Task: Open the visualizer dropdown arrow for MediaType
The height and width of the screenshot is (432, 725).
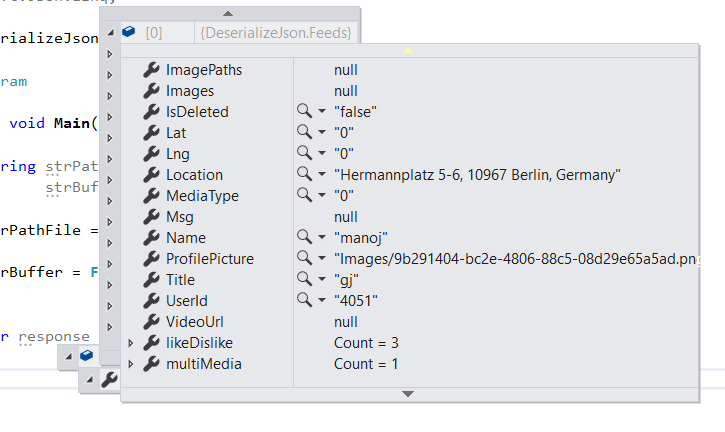Action: pos(322,196)
